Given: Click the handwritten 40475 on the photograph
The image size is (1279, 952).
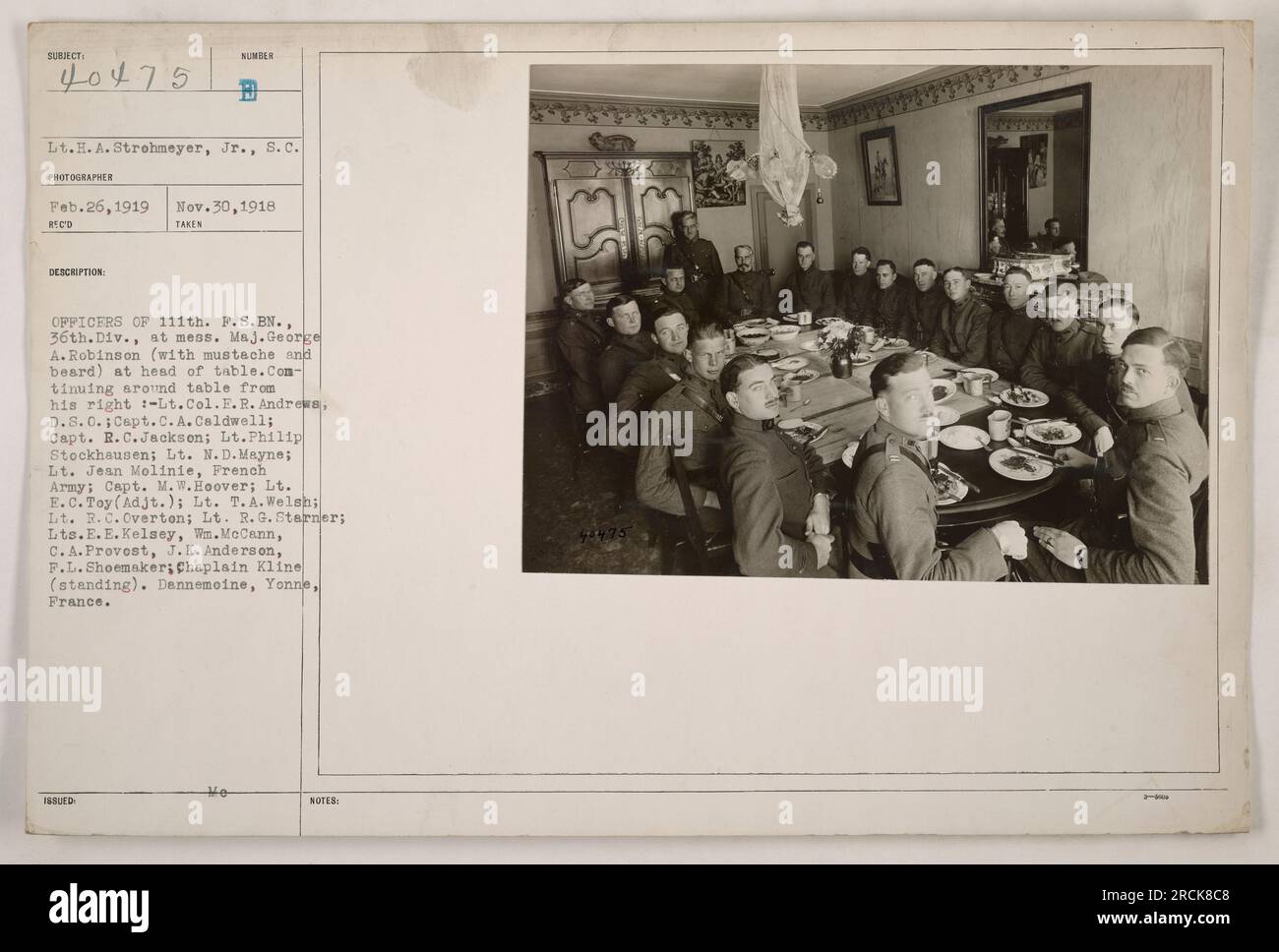Looking at the screenshot, I should (603, 535).
